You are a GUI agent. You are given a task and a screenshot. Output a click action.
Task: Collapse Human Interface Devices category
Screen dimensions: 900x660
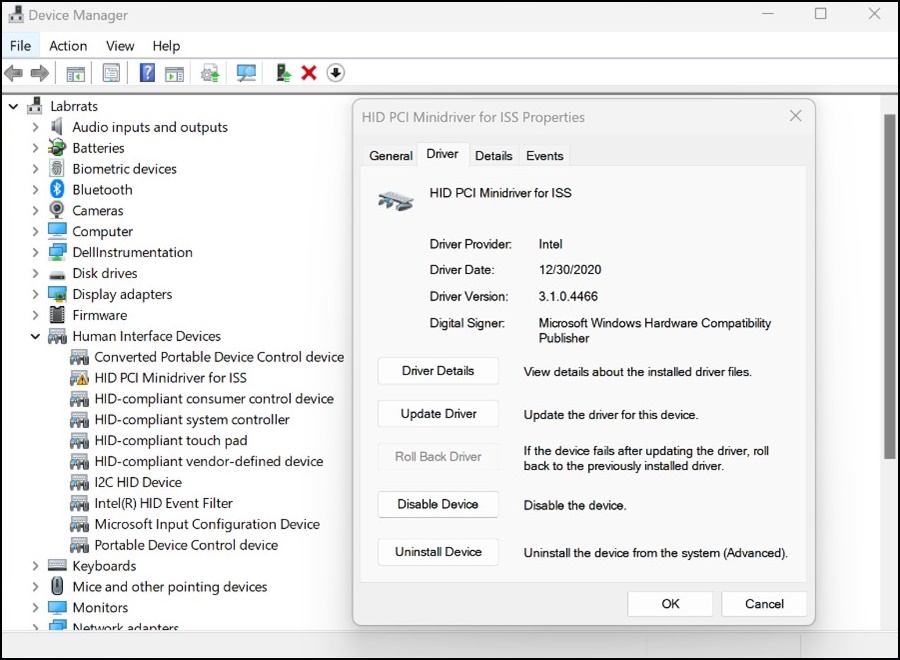point(35,336)
